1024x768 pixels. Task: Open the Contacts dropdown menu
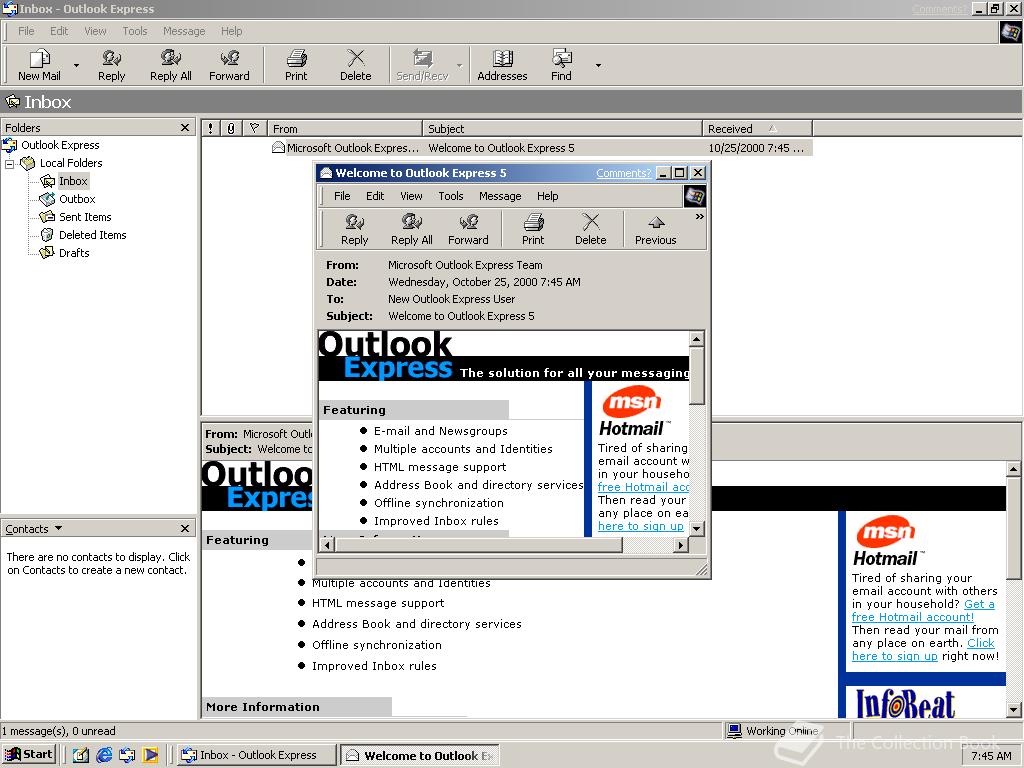(33, 528)
